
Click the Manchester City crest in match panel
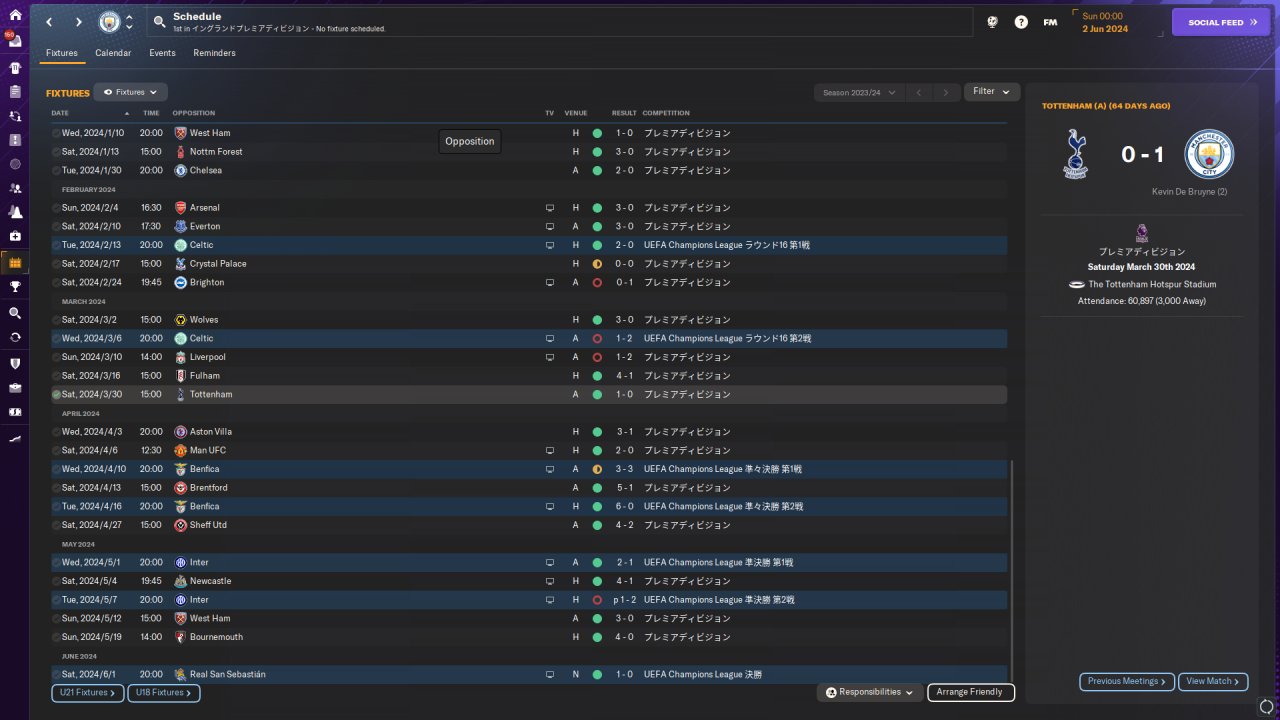click(x=1209, y=154)
